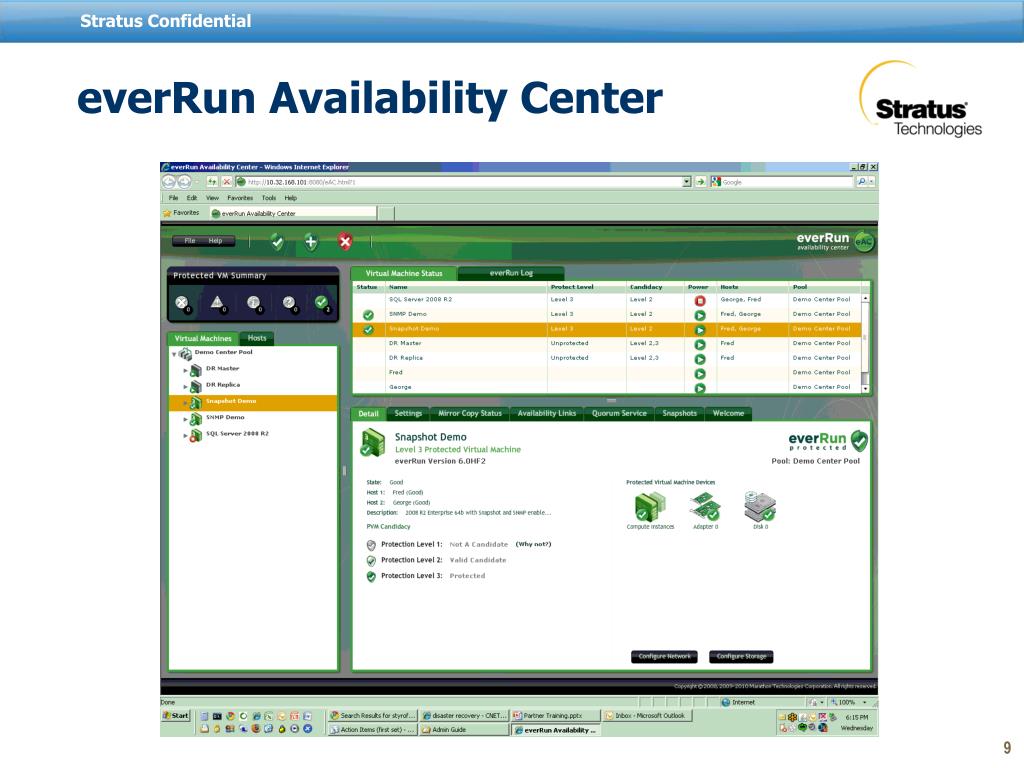This screenshot has width=1024, height=768.
Task: Click the power icon in DR Replica table row
Action: (x=699, y=359)
